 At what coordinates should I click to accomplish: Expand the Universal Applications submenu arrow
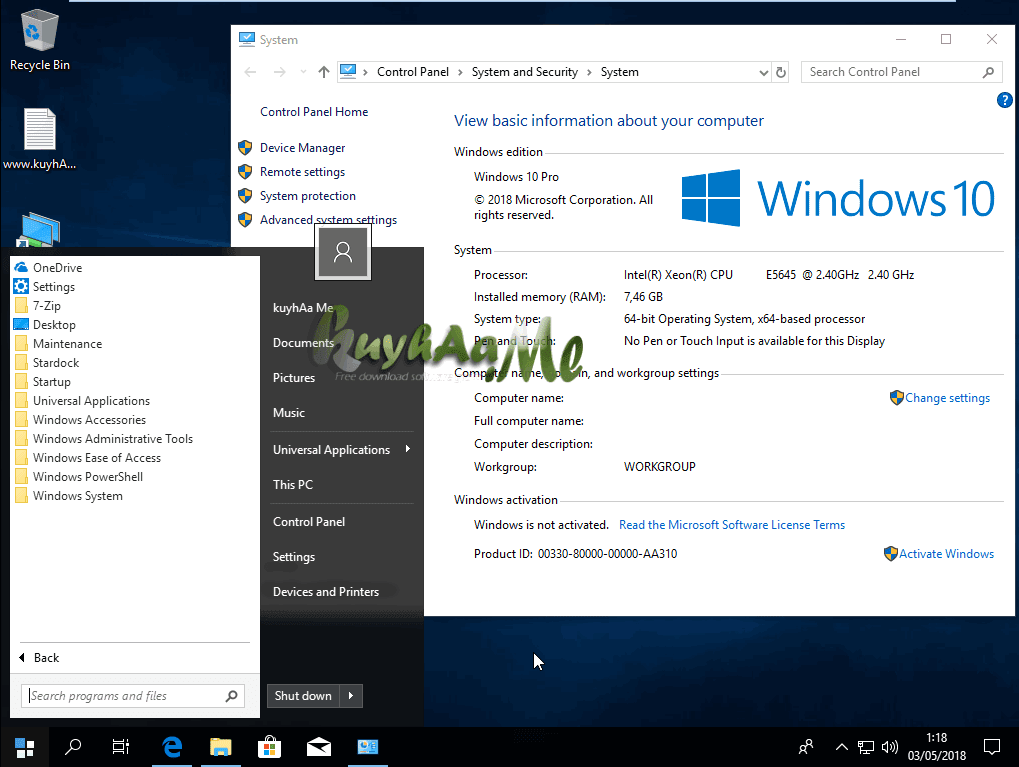pos(410,450)
